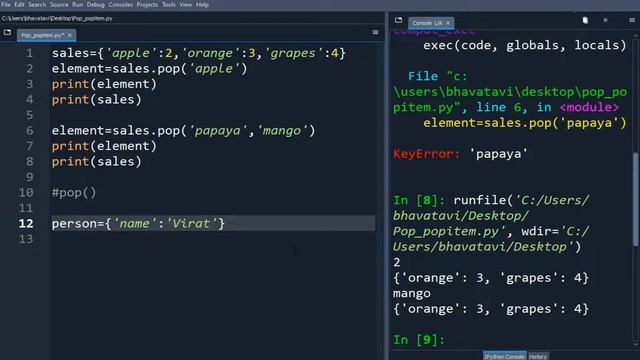Click the console output 'mango'
The height and width of the screenshot is (360, 640).
411,293
